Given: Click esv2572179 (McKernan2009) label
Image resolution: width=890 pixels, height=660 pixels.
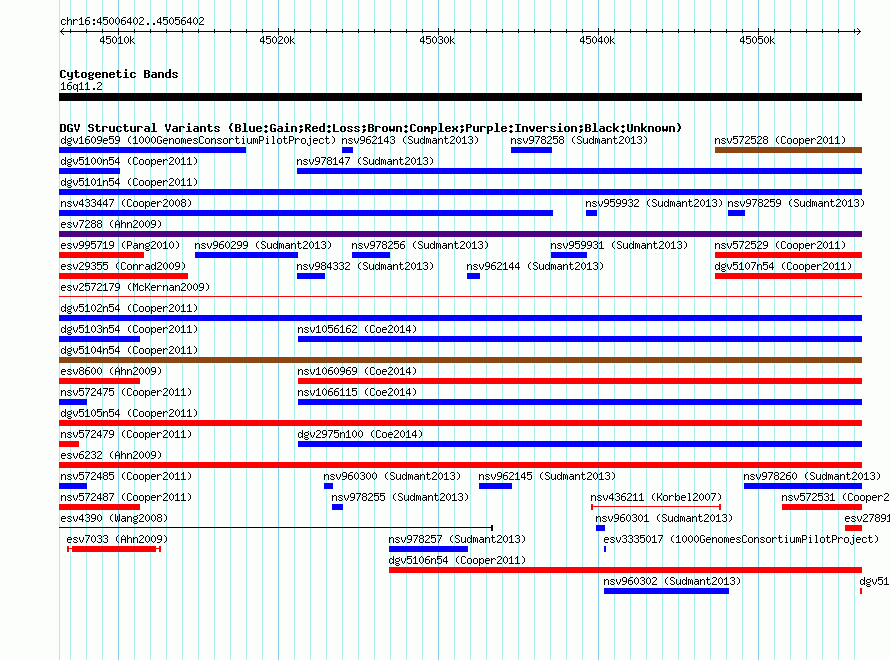Looking at the screenshot, I should (135, 287).
